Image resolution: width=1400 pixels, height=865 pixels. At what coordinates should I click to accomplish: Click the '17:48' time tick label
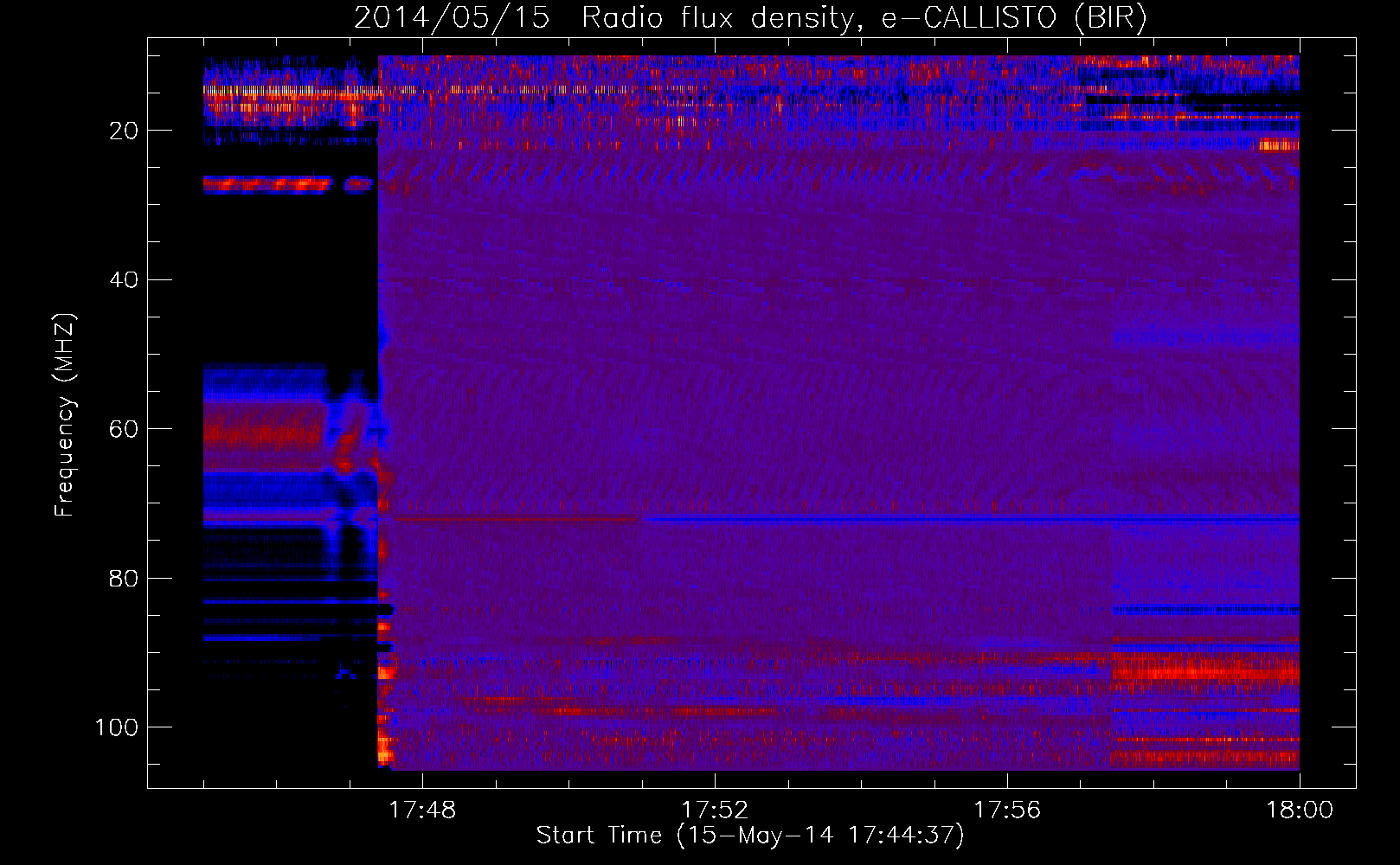(421, 811)
